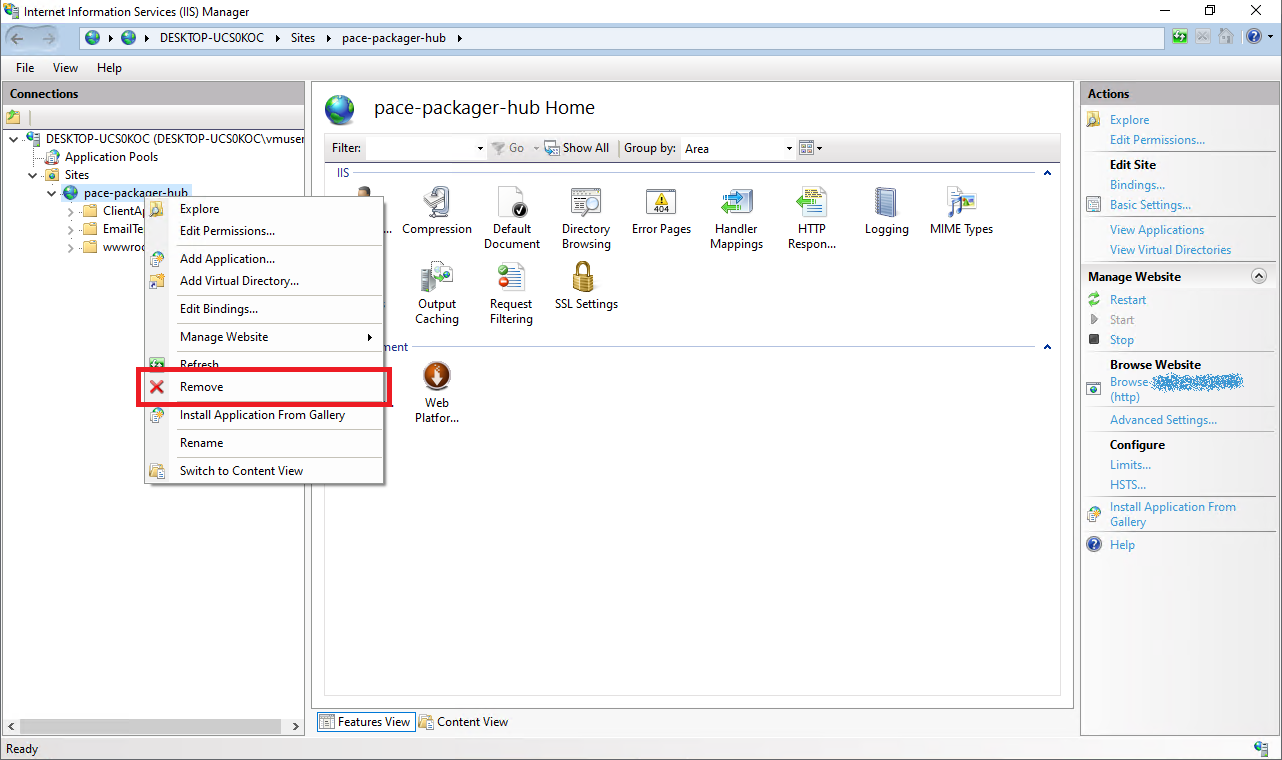Click the Back navigation arrow

[x=17, y=38]
